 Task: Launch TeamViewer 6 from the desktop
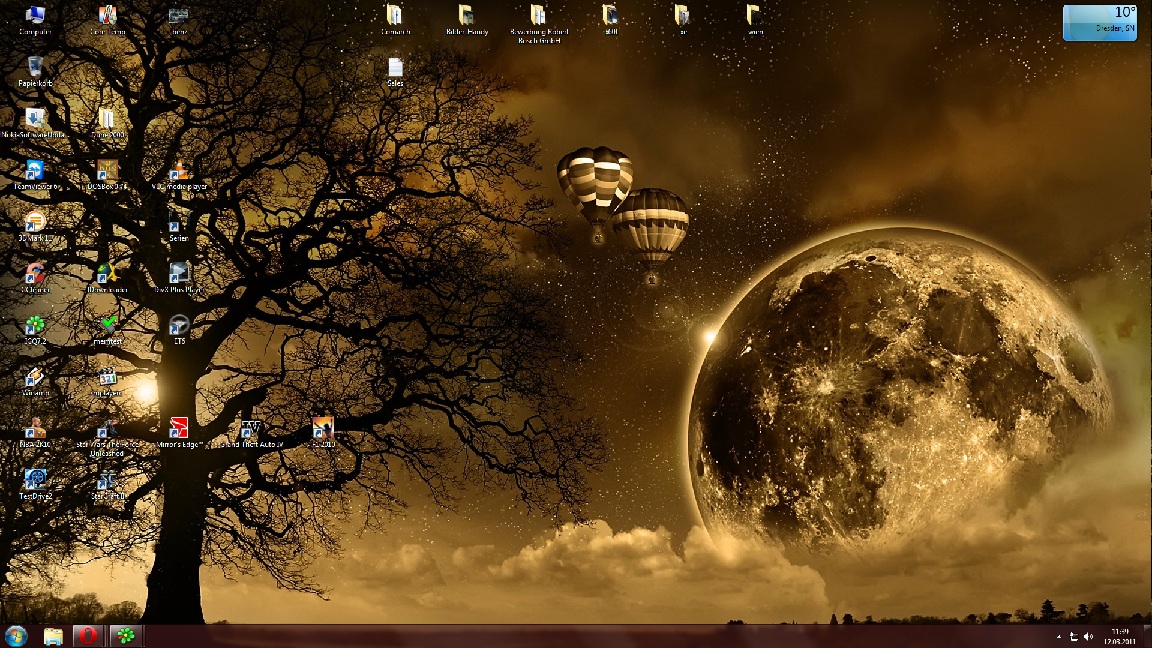click(35, 171)
